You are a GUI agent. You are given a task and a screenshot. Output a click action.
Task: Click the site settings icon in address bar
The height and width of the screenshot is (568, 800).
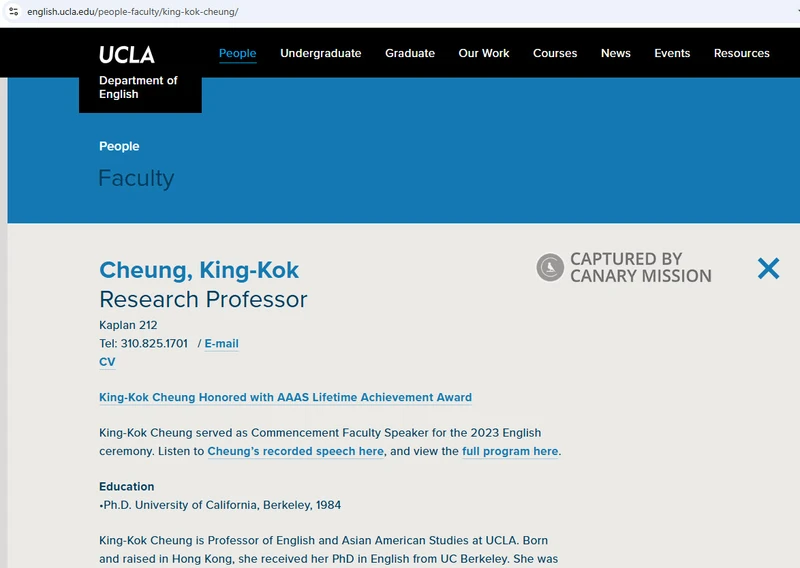coord(14,11)
